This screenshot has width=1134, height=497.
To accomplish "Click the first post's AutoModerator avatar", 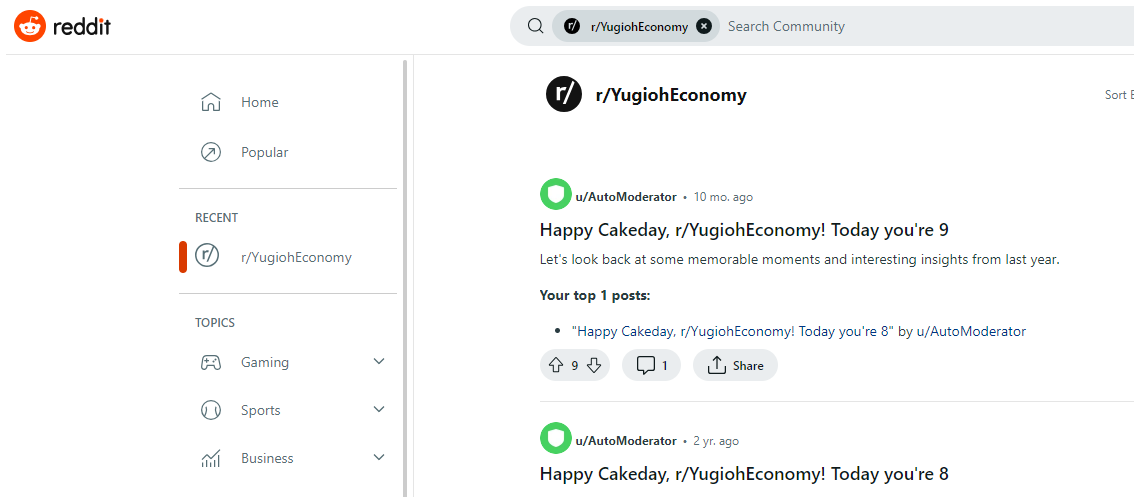I will coord(555,196).
